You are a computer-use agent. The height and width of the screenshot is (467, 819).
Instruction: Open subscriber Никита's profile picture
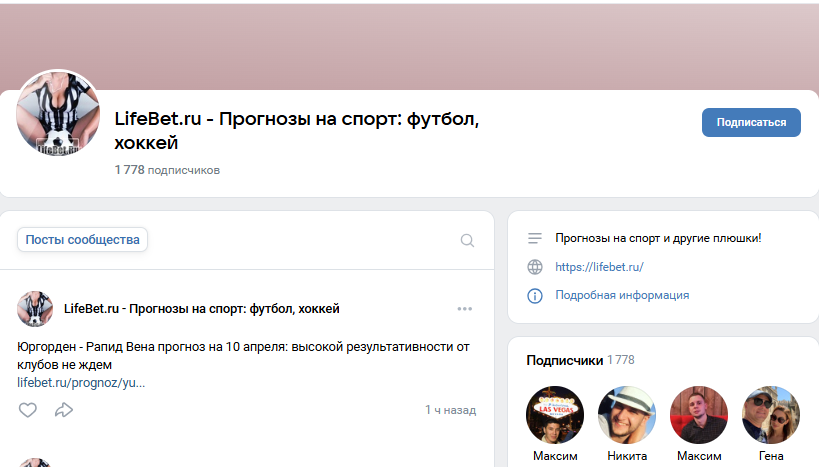point(626,415)
